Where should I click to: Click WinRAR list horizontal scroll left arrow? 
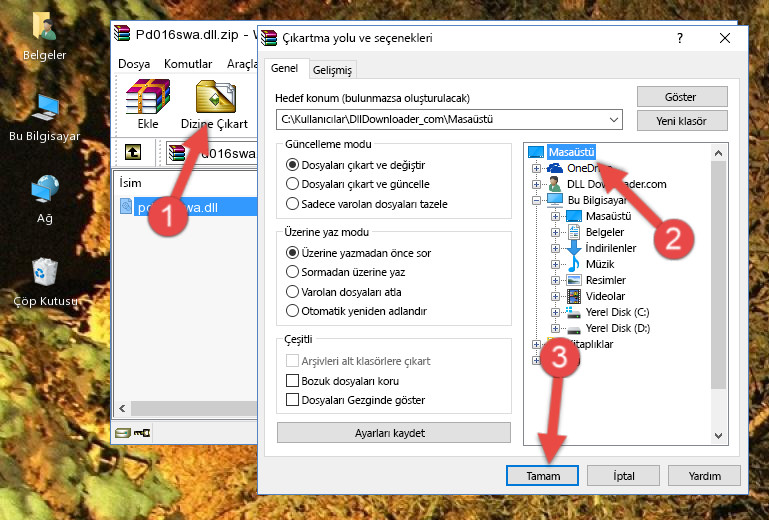122,408
